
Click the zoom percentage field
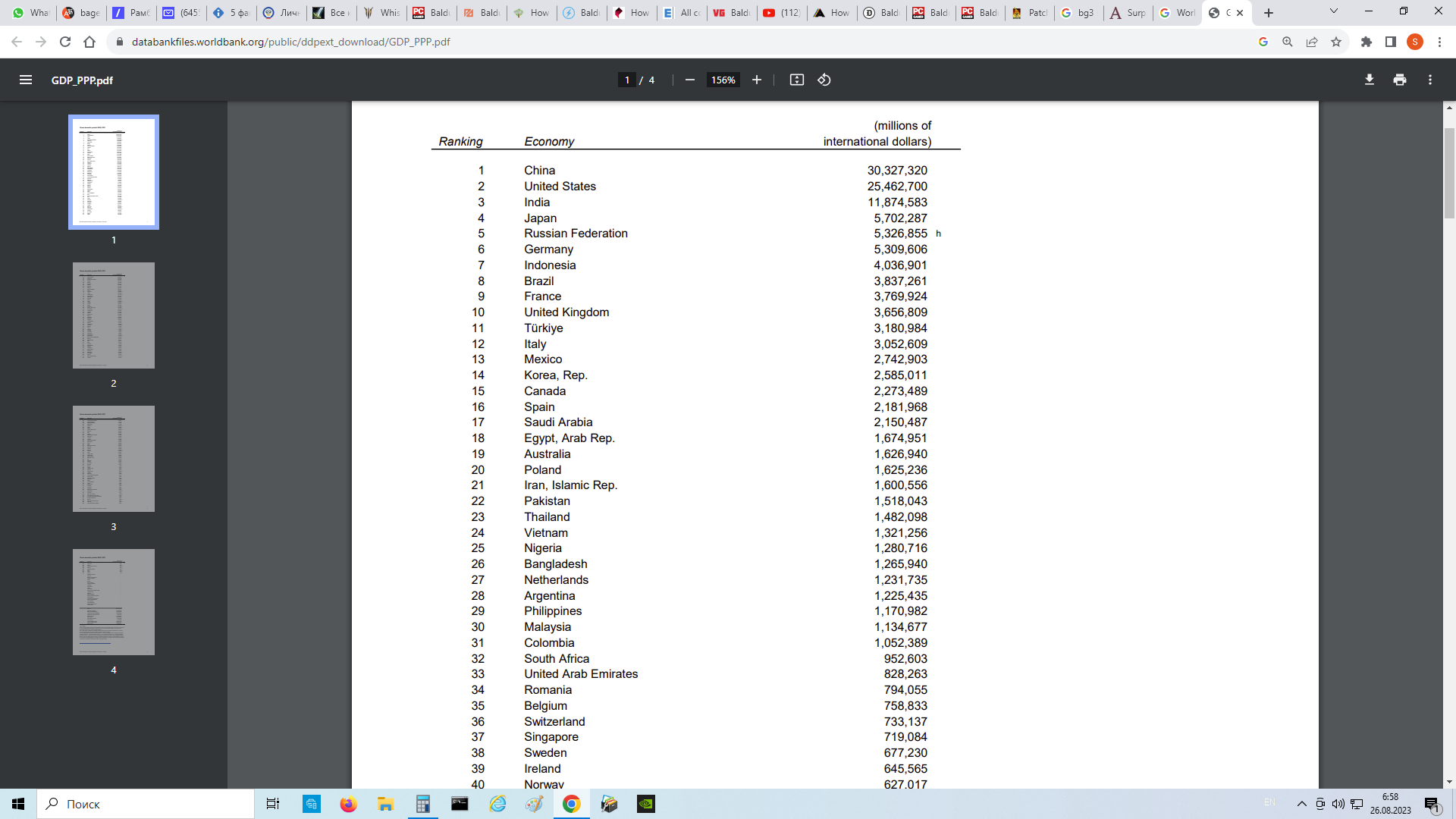(x=723, y=80)
